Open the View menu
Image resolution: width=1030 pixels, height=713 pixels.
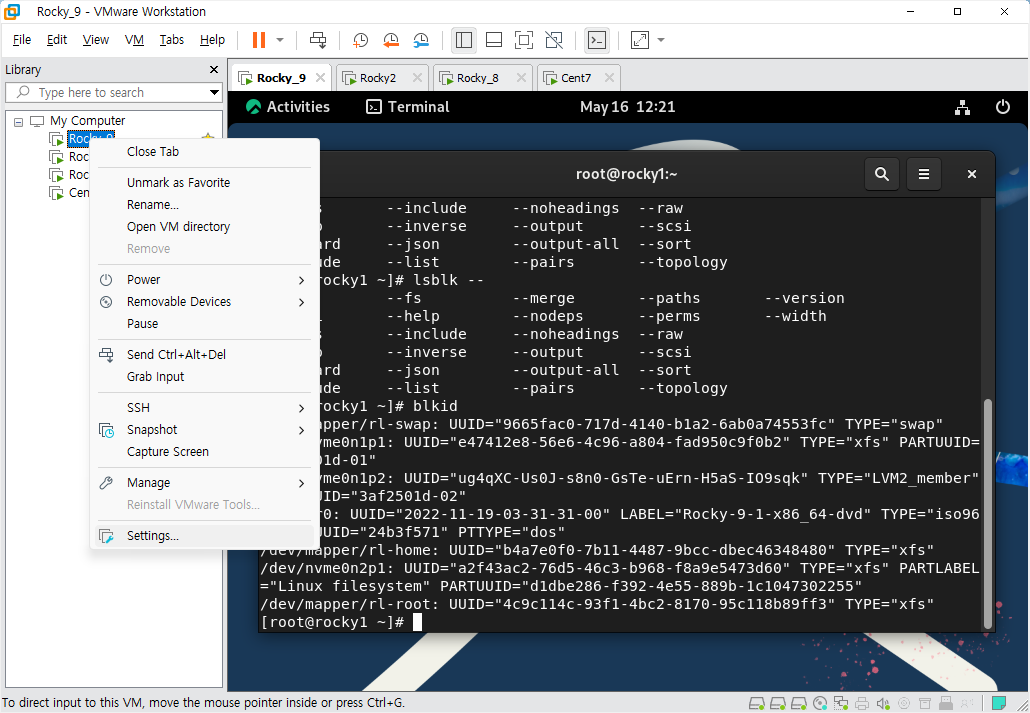(x=95, y=40)
